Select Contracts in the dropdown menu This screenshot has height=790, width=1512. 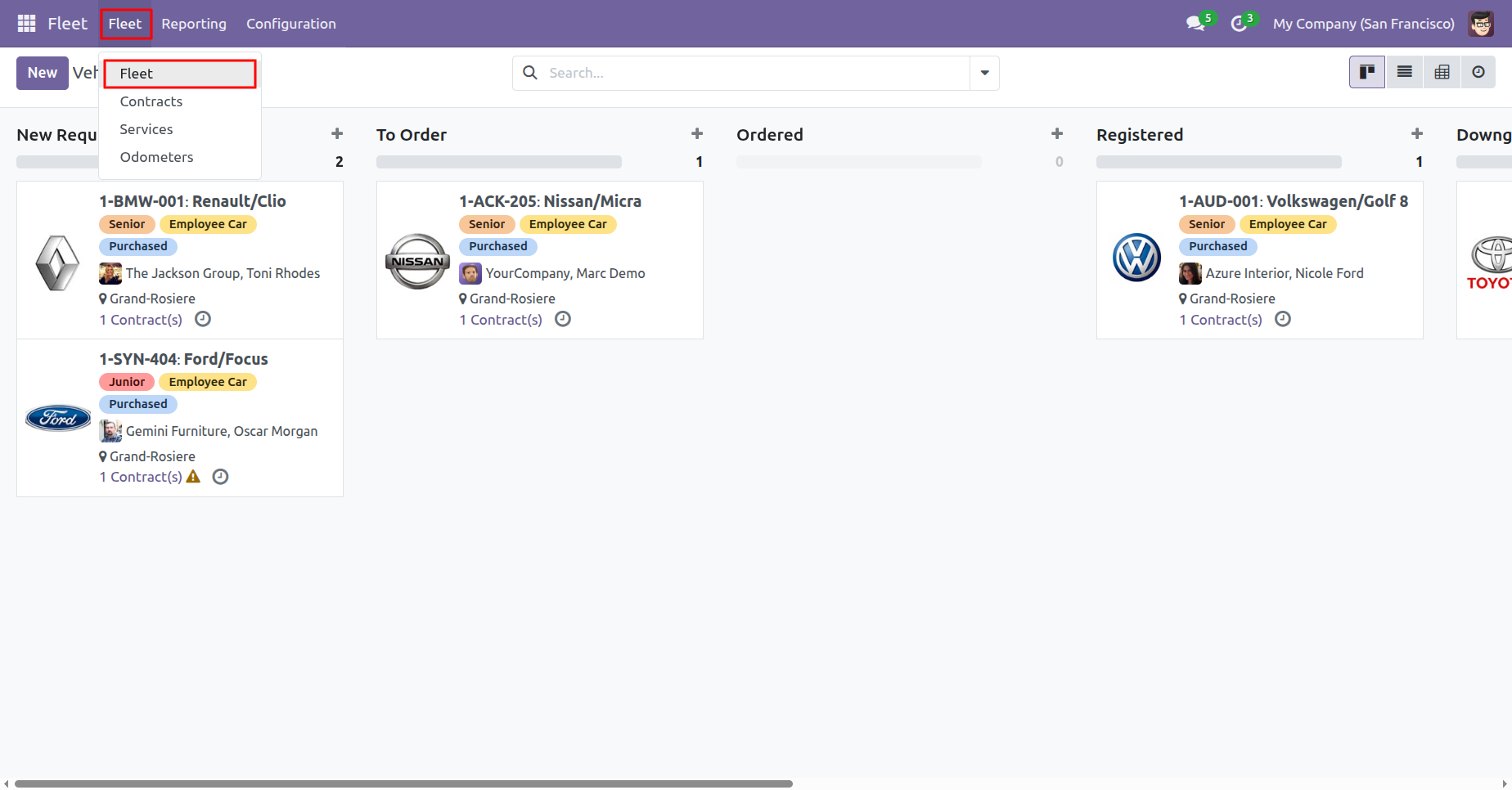(x=180, y=101)
